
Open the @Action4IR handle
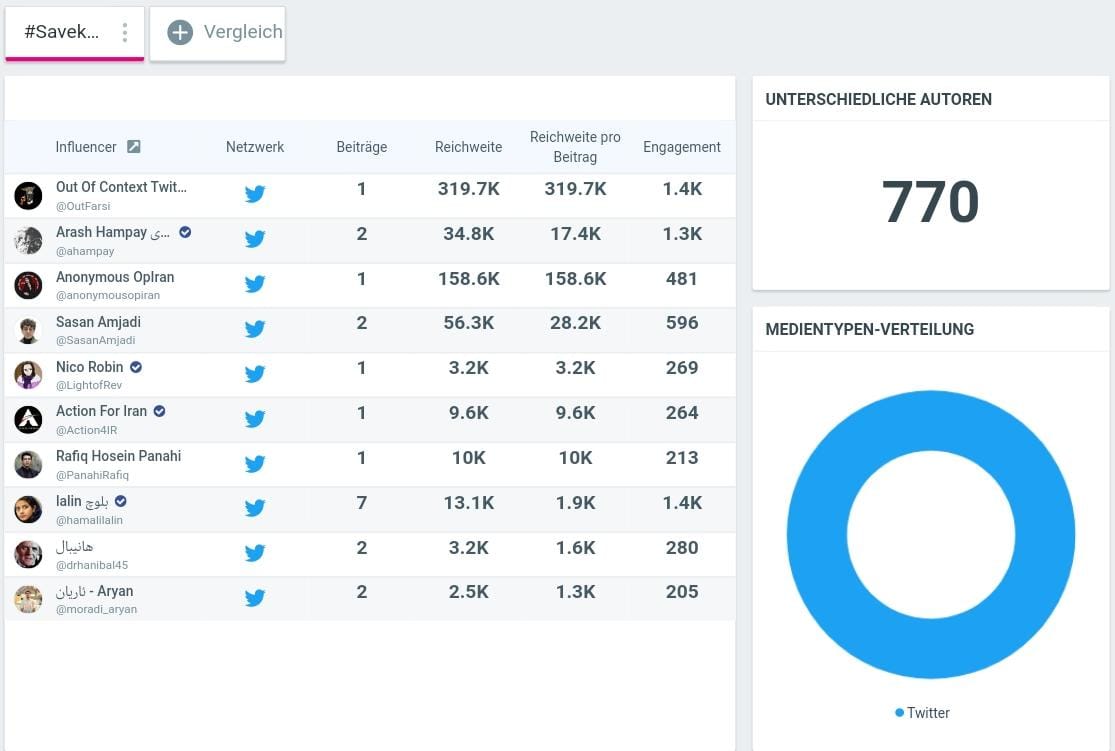point(86,430)
